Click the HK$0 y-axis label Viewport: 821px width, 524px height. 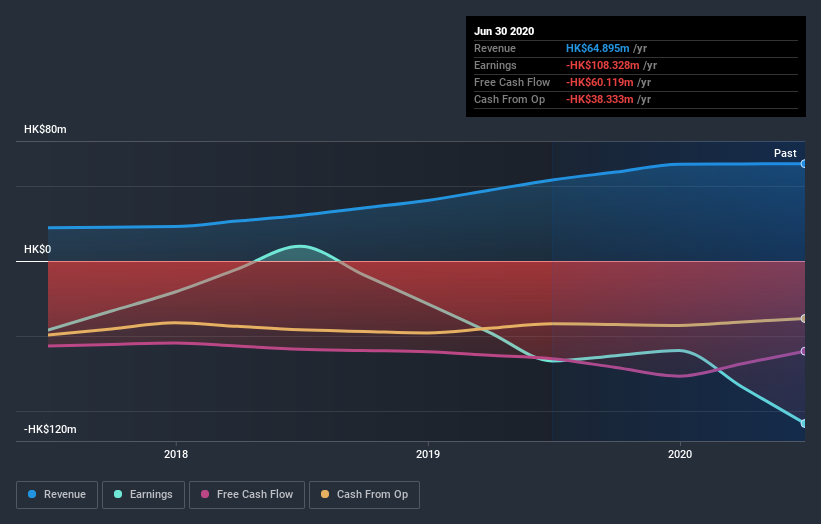point(38,249)
